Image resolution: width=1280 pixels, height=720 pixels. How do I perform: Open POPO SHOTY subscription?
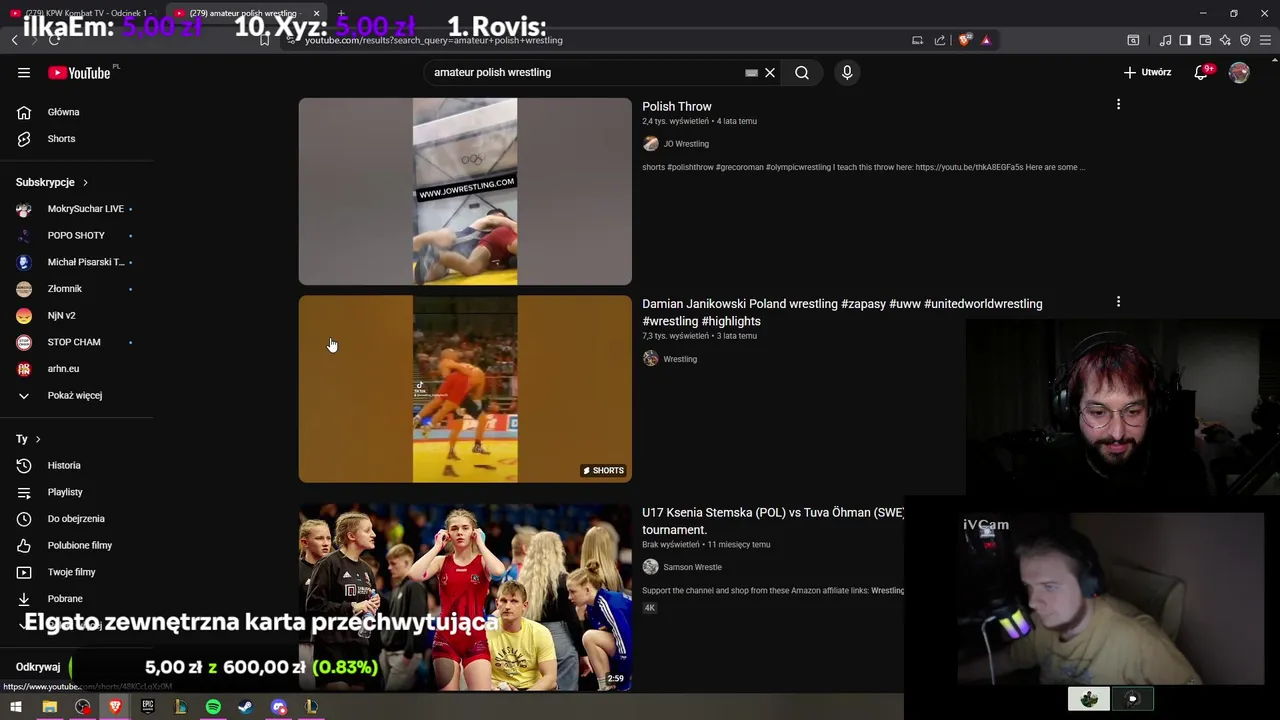coord(76,235)
